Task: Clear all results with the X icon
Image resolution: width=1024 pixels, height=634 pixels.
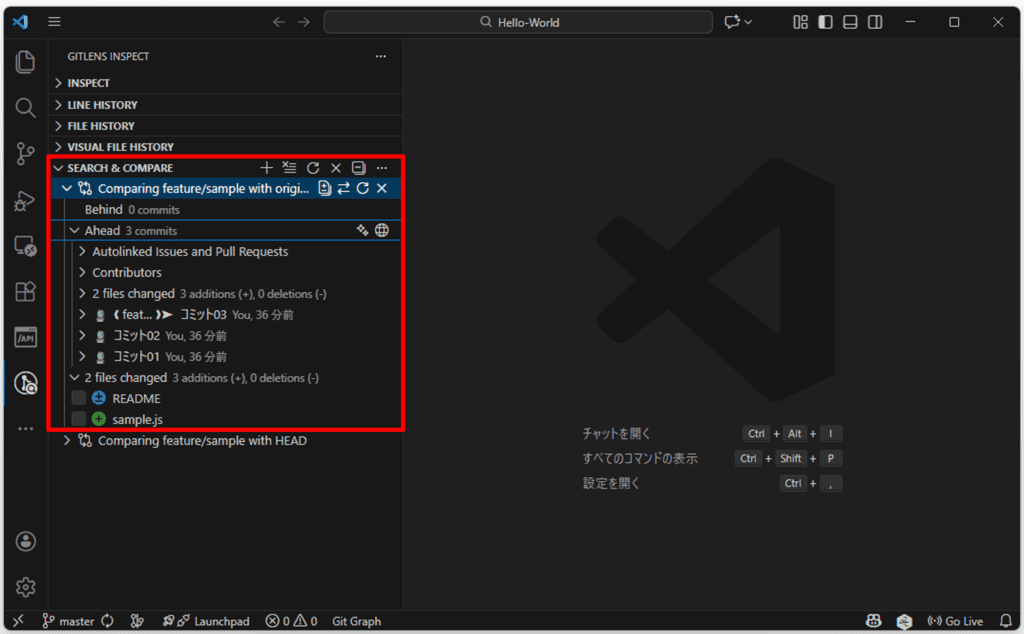Action: [336, 168]
